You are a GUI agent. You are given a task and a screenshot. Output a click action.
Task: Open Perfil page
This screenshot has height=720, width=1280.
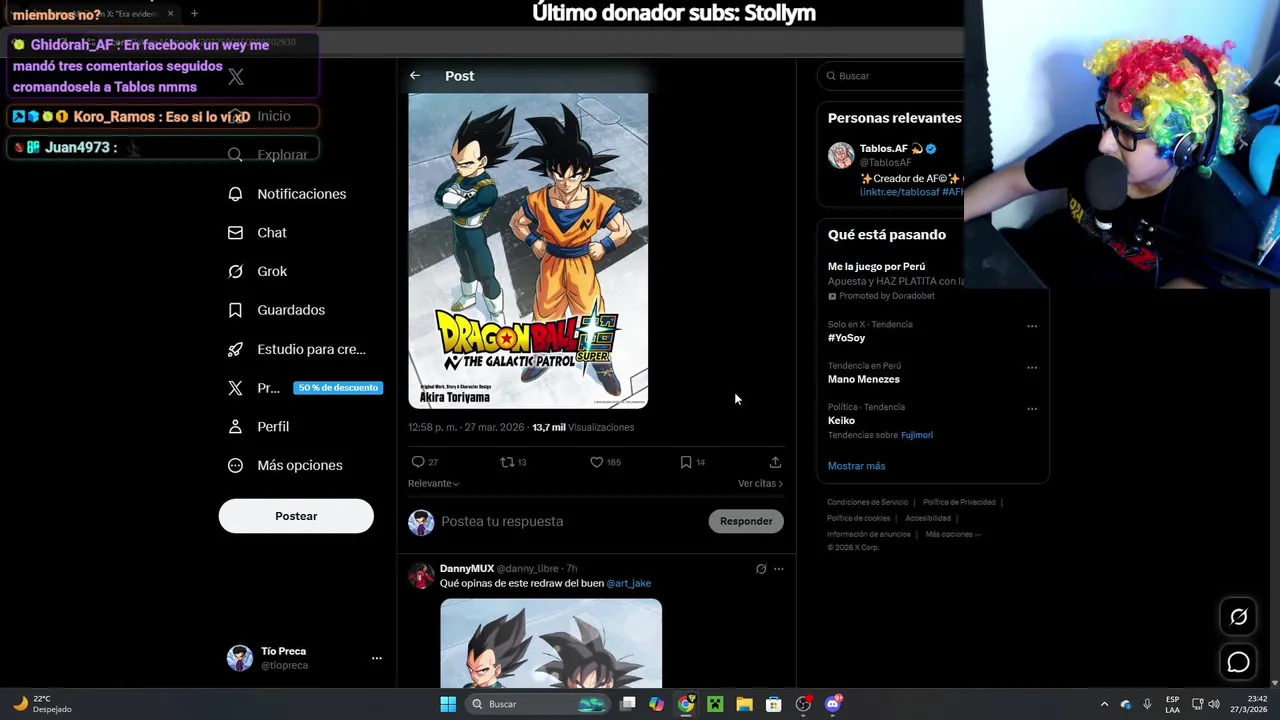(258, 427)
